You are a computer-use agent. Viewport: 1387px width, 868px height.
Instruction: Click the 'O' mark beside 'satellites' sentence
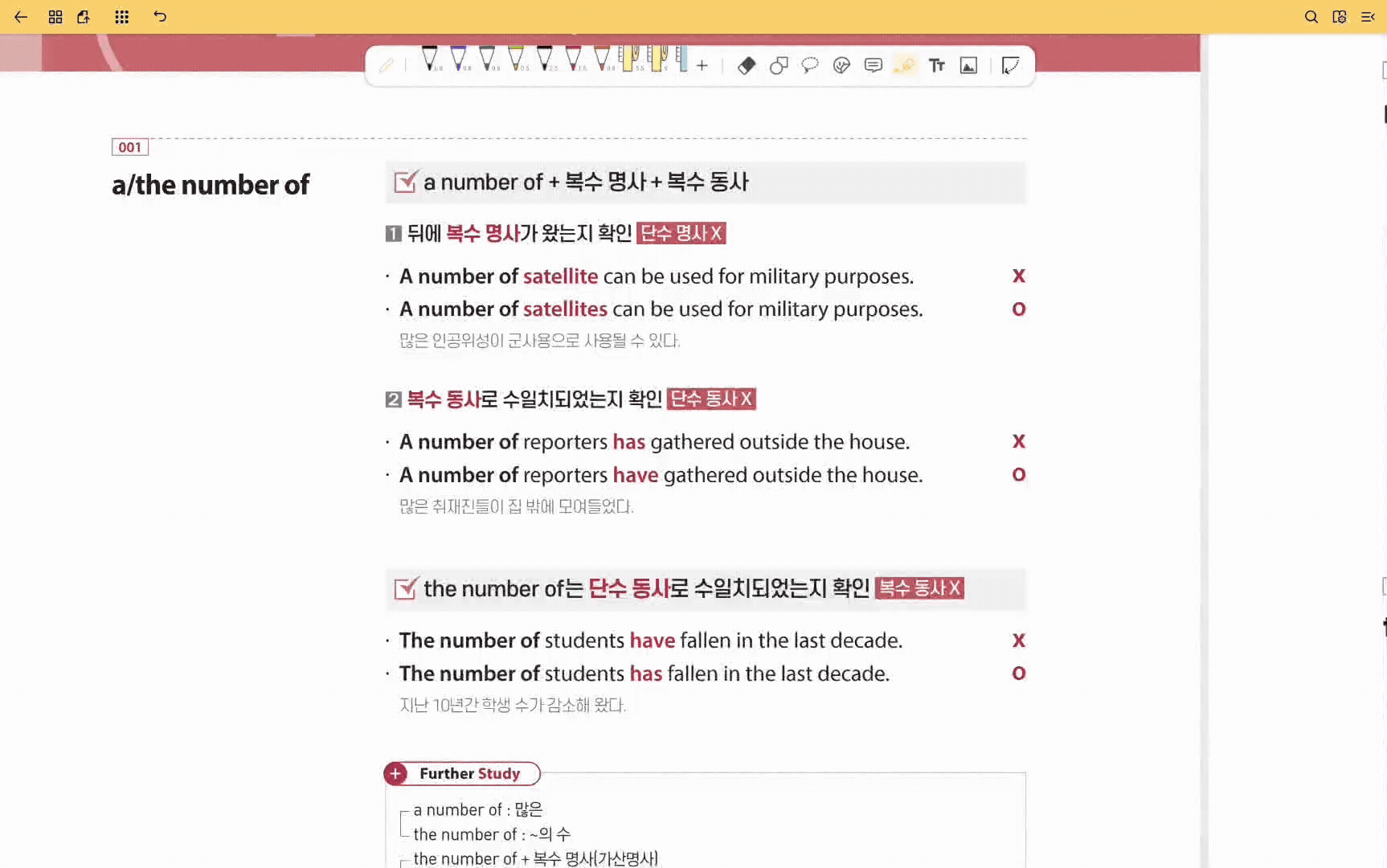pos(1019,309)
